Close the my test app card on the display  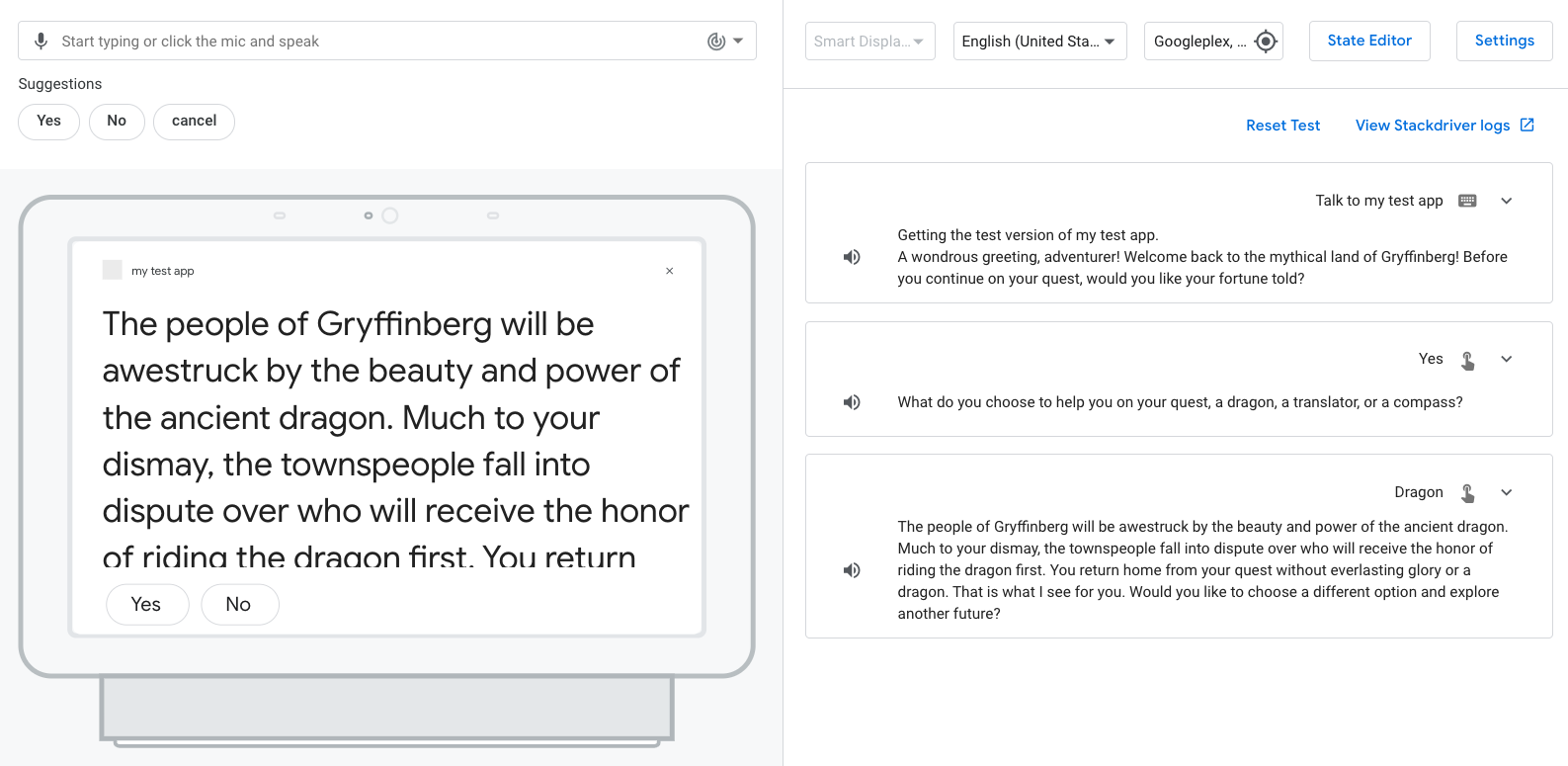coord(670,271)
